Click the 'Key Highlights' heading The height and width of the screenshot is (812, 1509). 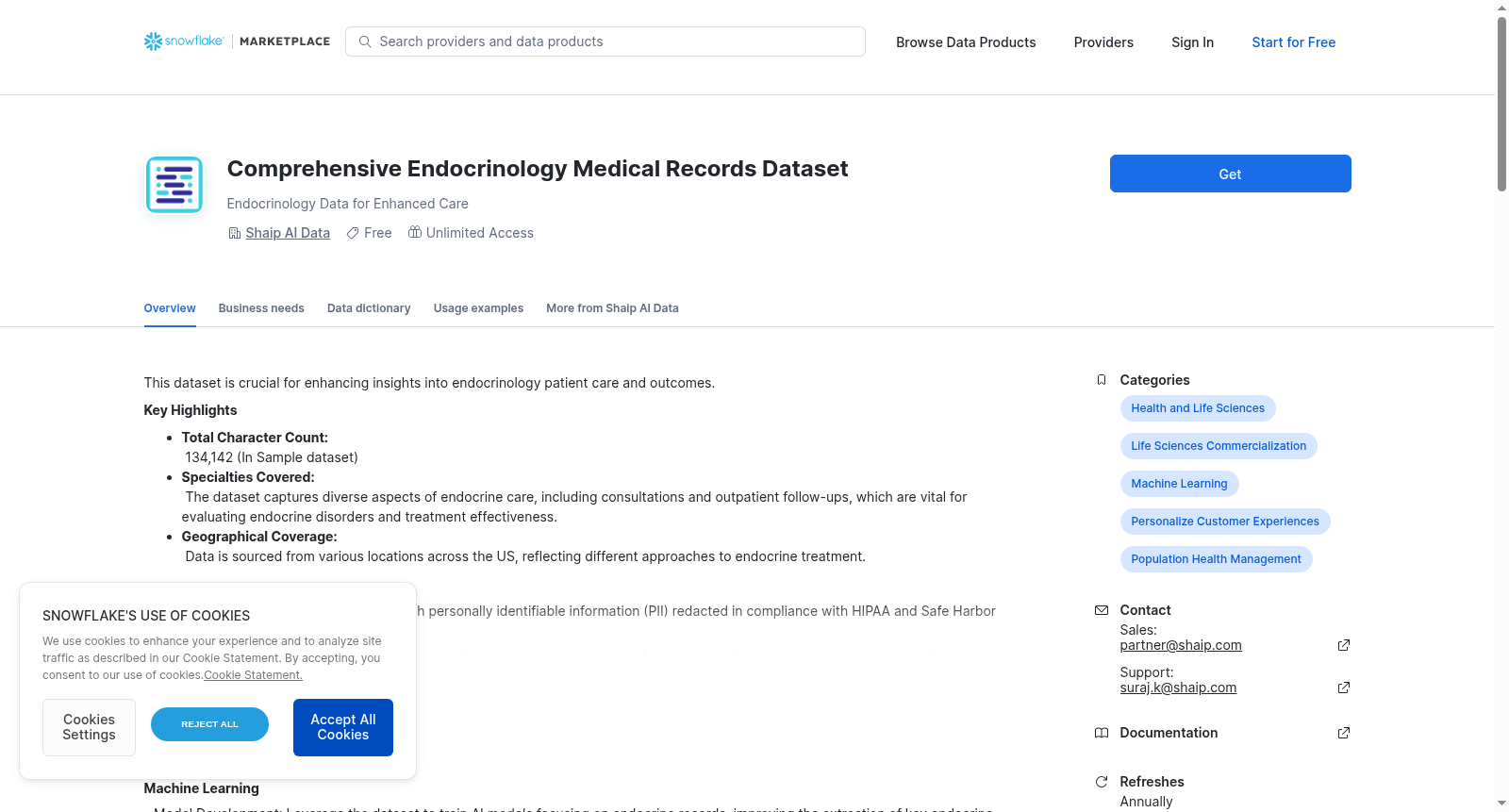pyautogui.click(x=191, y=410)
